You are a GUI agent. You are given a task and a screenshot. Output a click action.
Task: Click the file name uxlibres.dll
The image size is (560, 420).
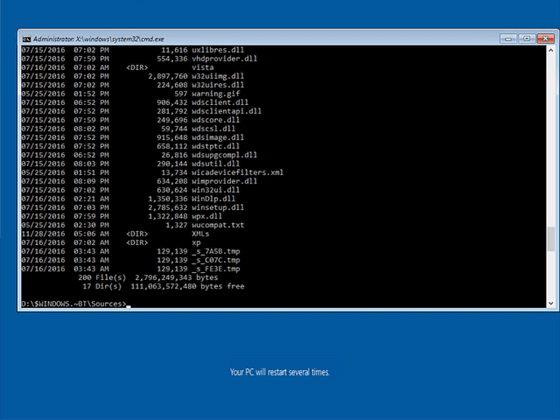218,50
